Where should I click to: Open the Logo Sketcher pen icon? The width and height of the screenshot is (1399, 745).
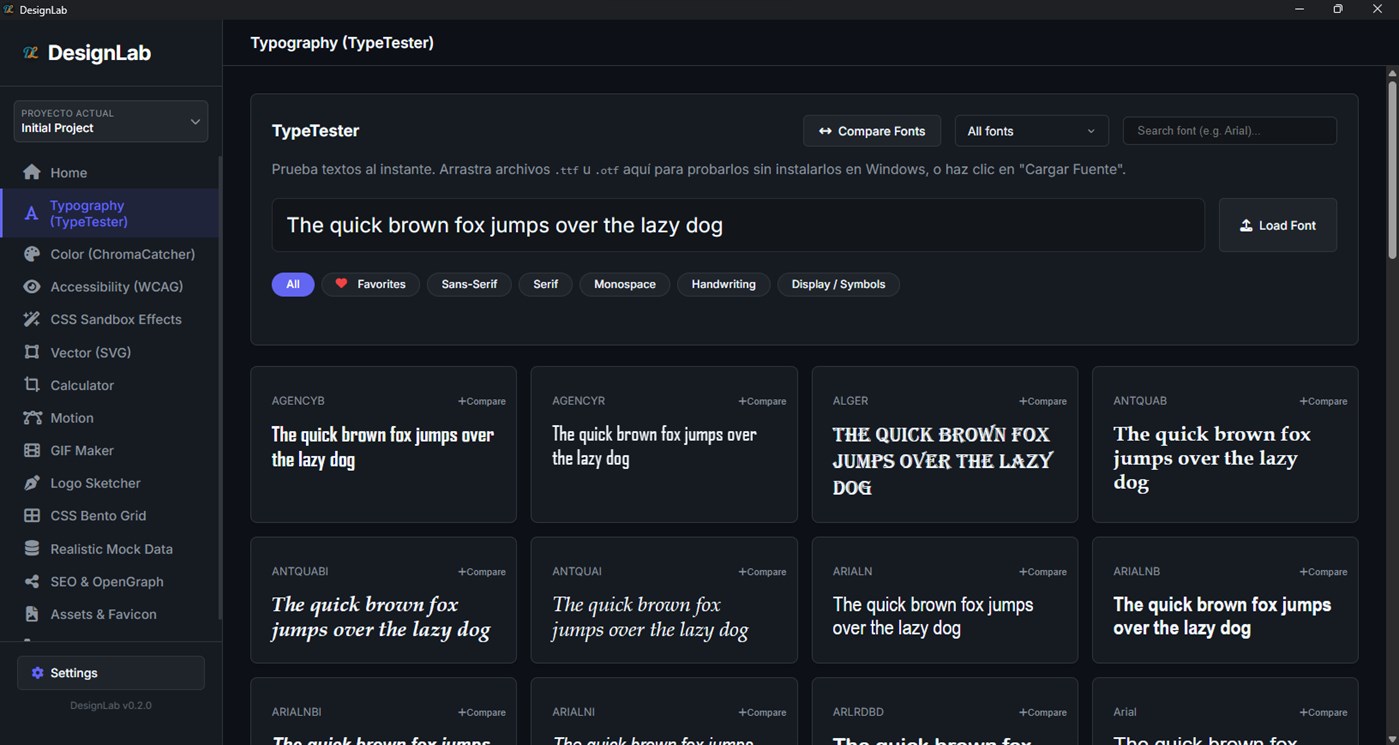click(32, 483)
